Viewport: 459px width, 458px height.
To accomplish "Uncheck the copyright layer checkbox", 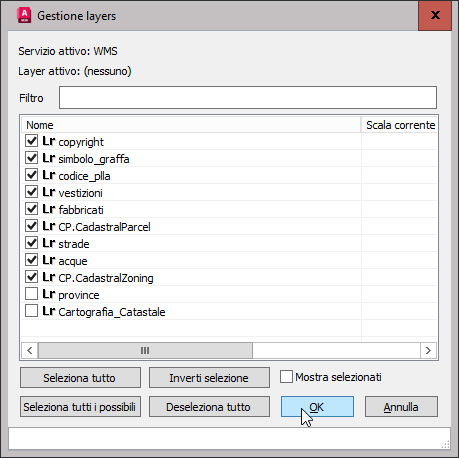I will click(32, 141).
